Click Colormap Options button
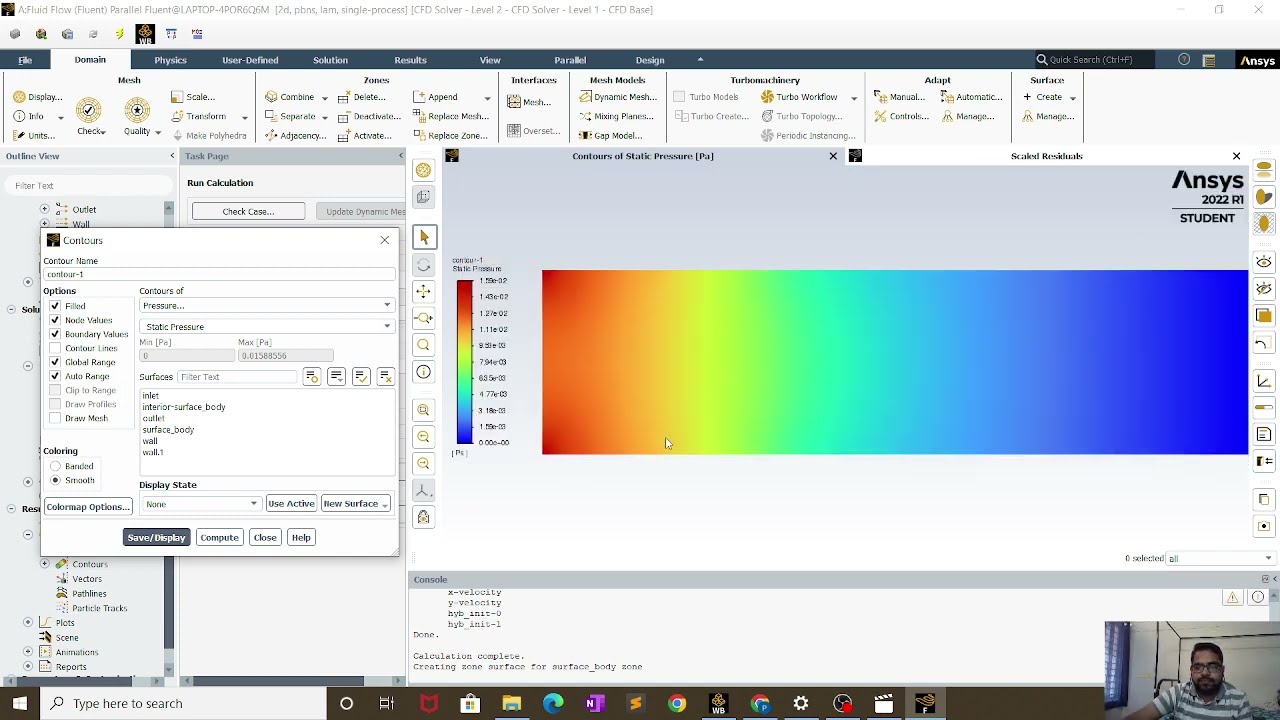Image resolution: width=1280 pixels, height=720 pixels. point(88,507)
